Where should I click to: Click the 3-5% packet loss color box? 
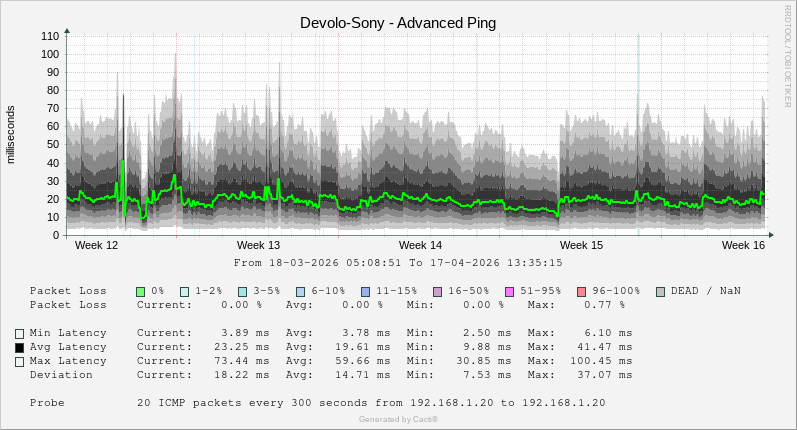pyautogui.click(x=243, y=291)
